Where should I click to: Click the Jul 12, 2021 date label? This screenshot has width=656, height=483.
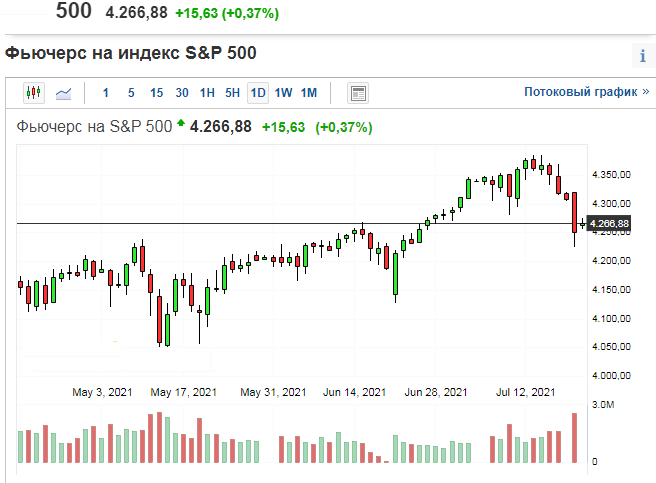tap(525, 392)
